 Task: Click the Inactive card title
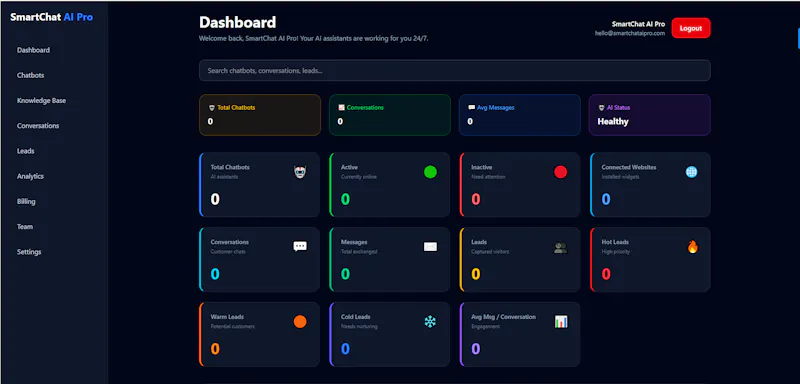pyautogui.click(x=482, y=167)
